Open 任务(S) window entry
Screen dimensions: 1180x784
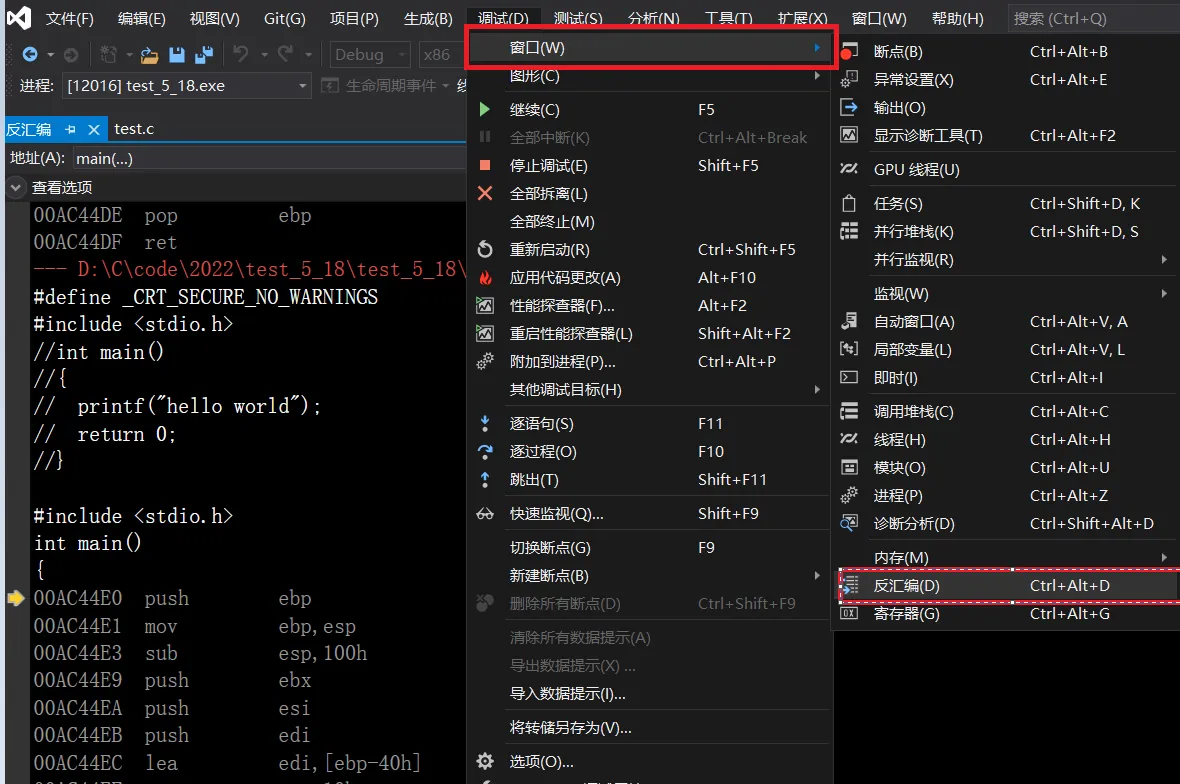1007,204
